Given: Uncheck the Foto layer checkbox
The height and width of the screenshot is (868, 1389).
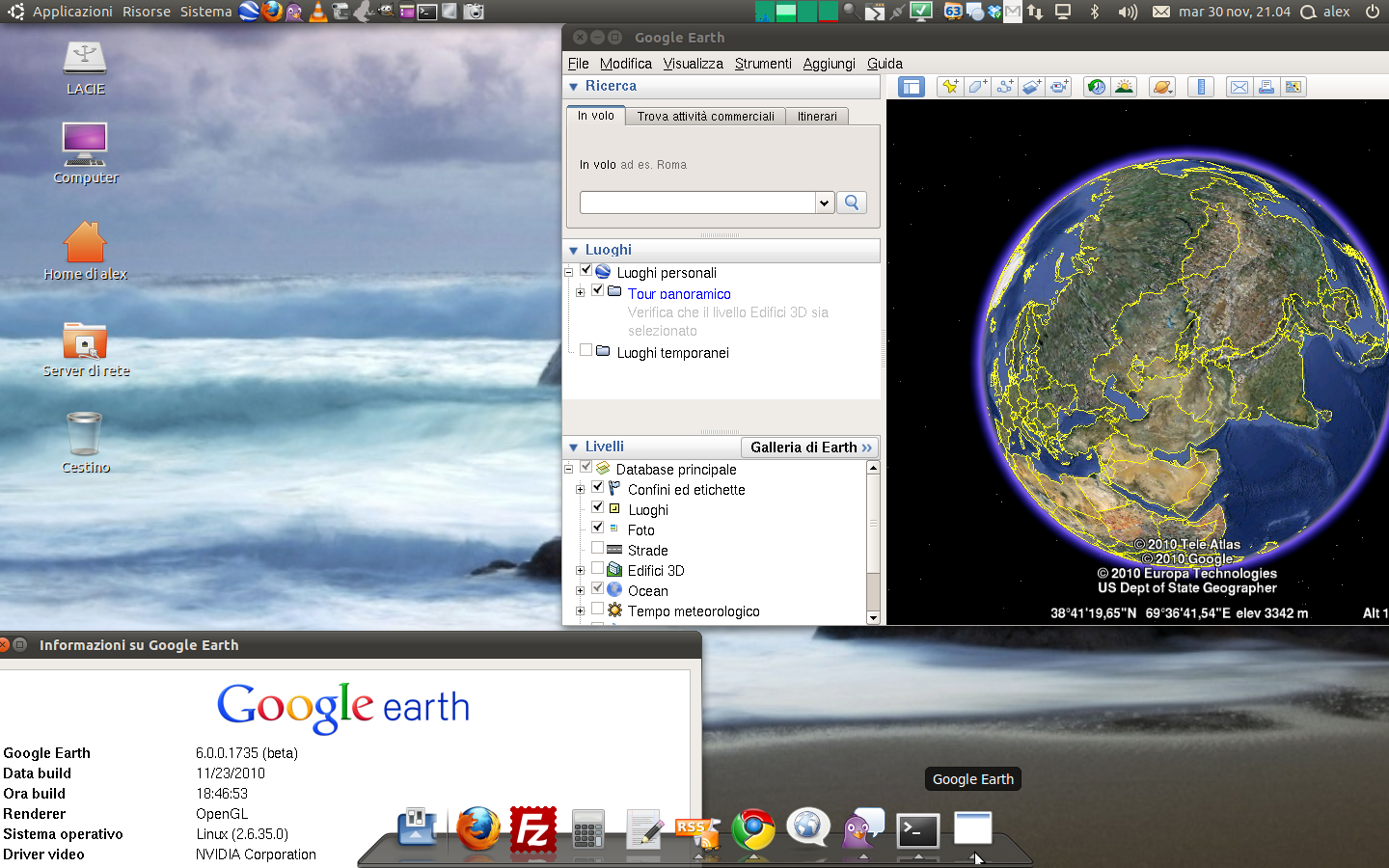Looking at the screenshot, I should 598,529.
